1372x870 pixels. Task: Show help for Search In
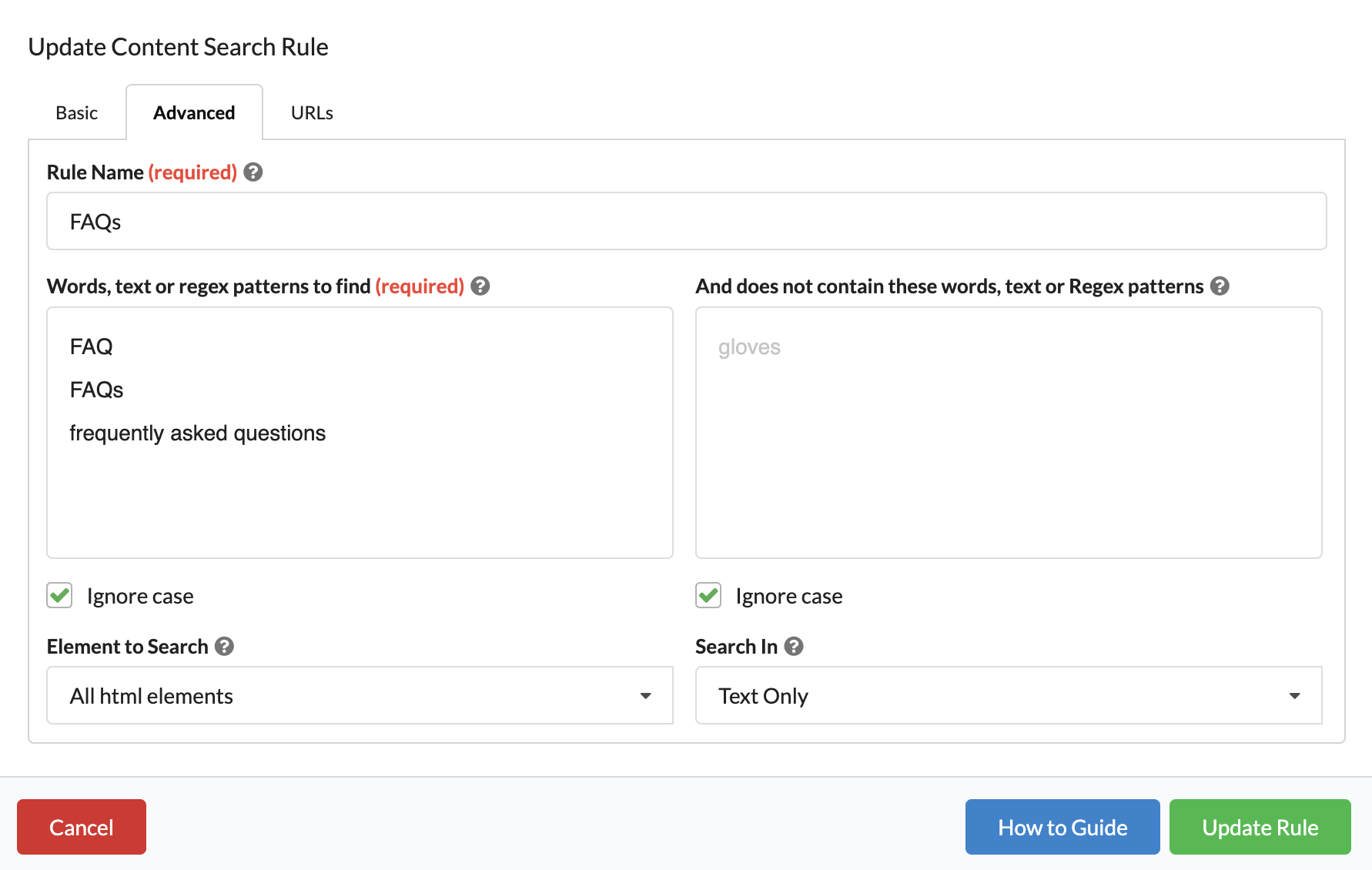point(794,647)
